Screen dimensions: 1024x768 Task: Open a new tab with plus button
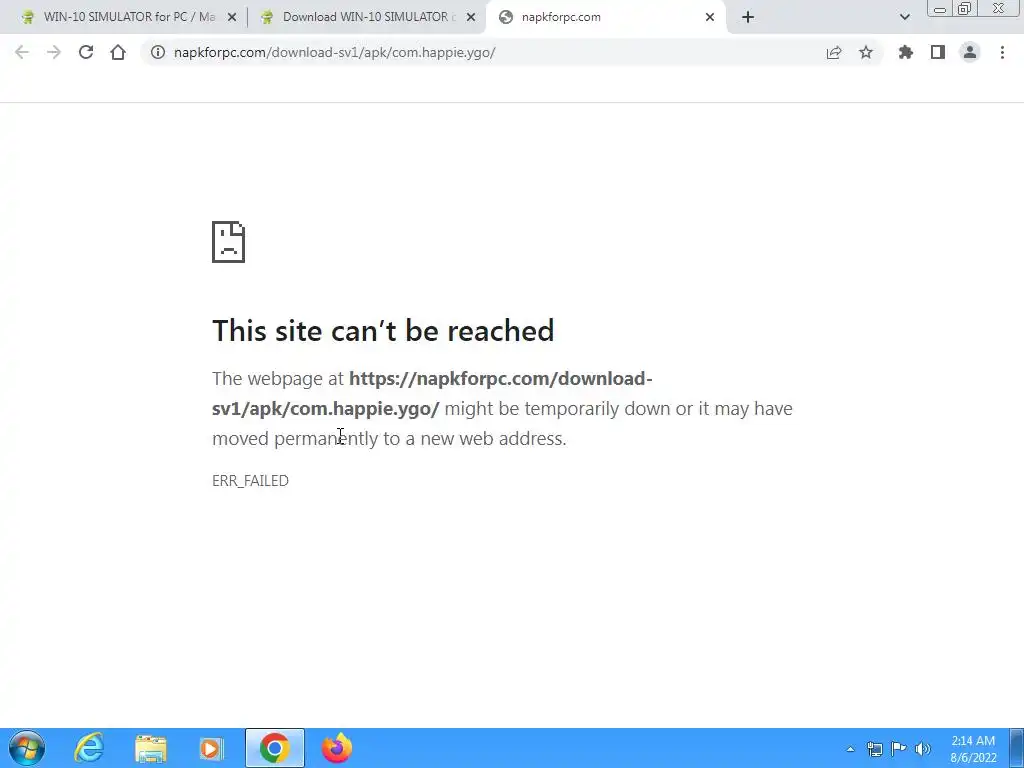[748, 17]
